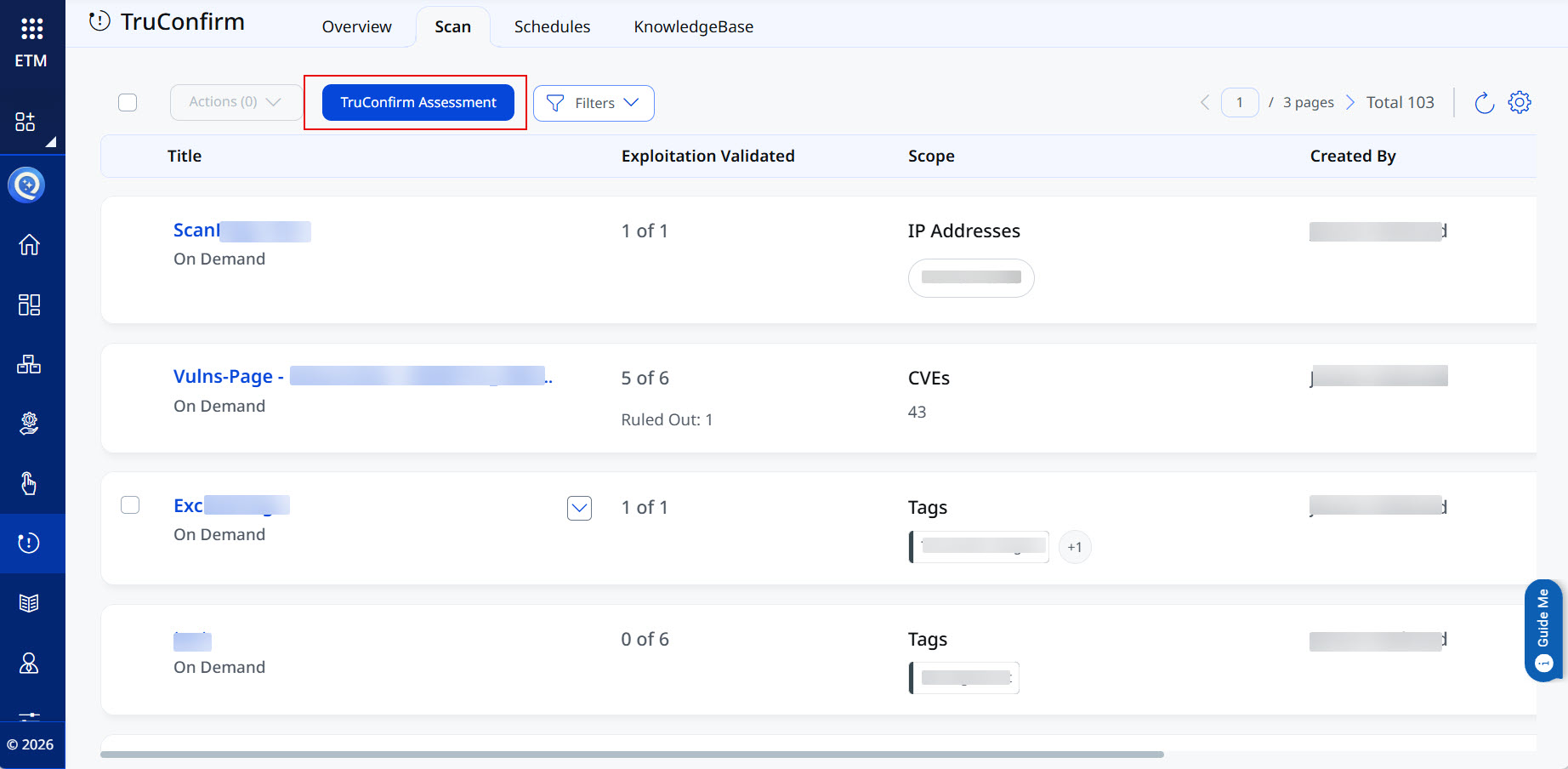Click the '5 of 6' validation value
Viewport: 1568px width, 769px height.
pyautogui.click(x=645, y=378)
